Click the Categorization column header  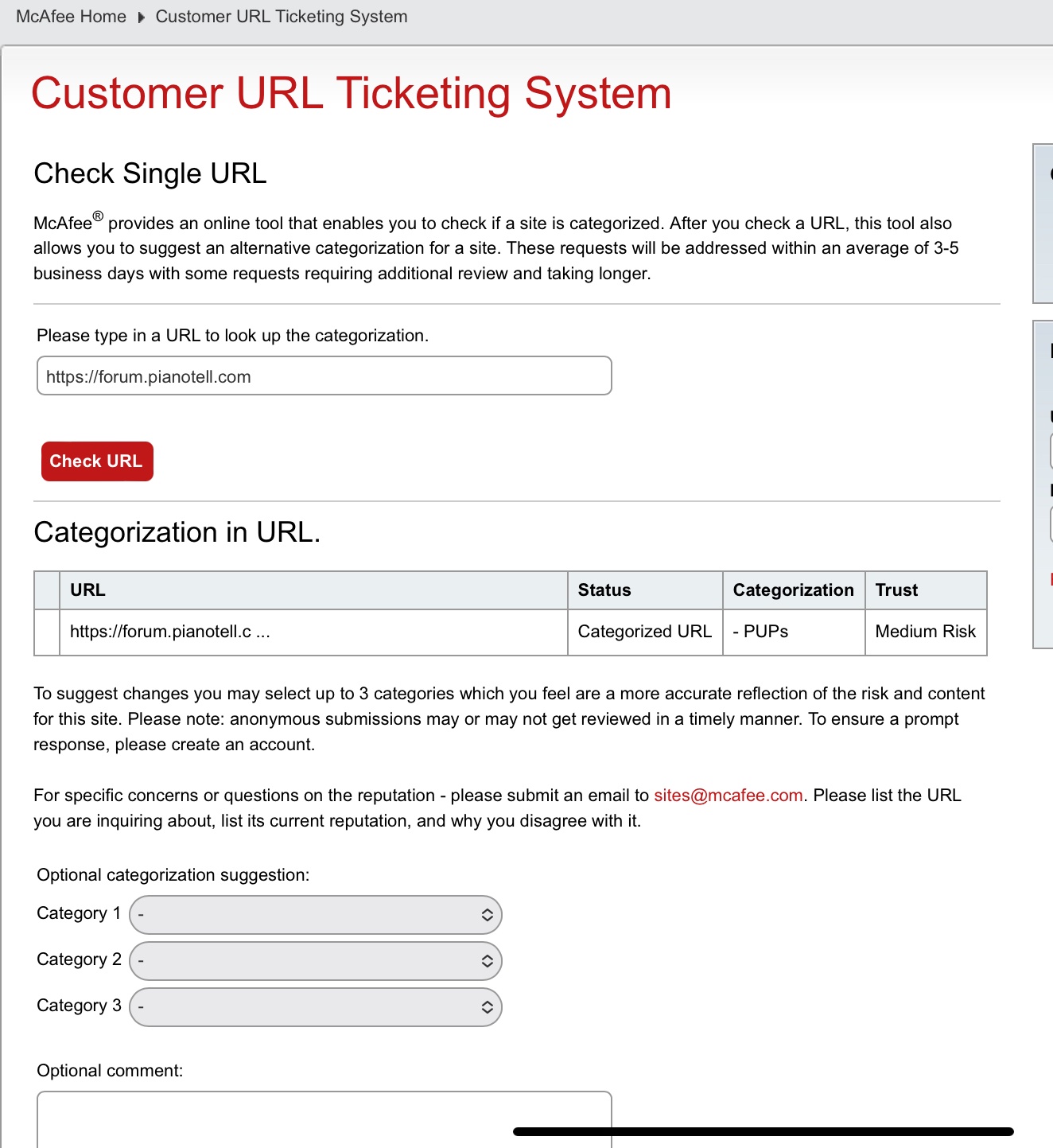coord(793,590)
